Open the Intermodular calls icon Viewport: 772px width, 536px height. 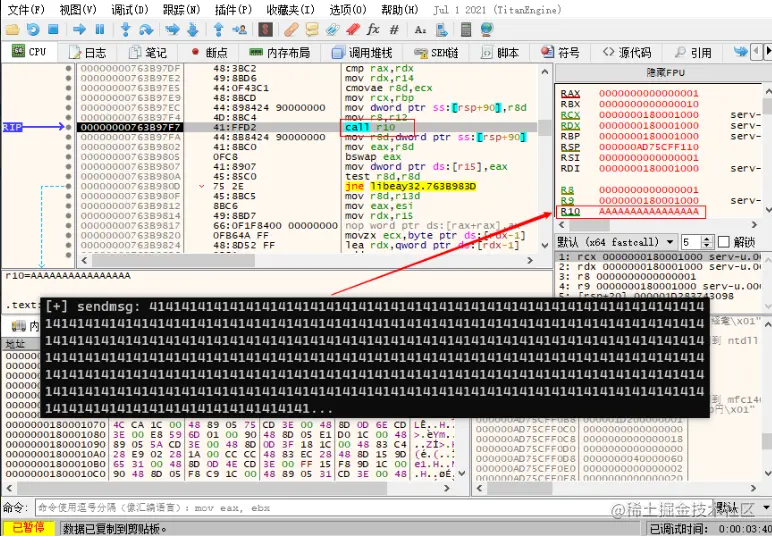[442, 30]
